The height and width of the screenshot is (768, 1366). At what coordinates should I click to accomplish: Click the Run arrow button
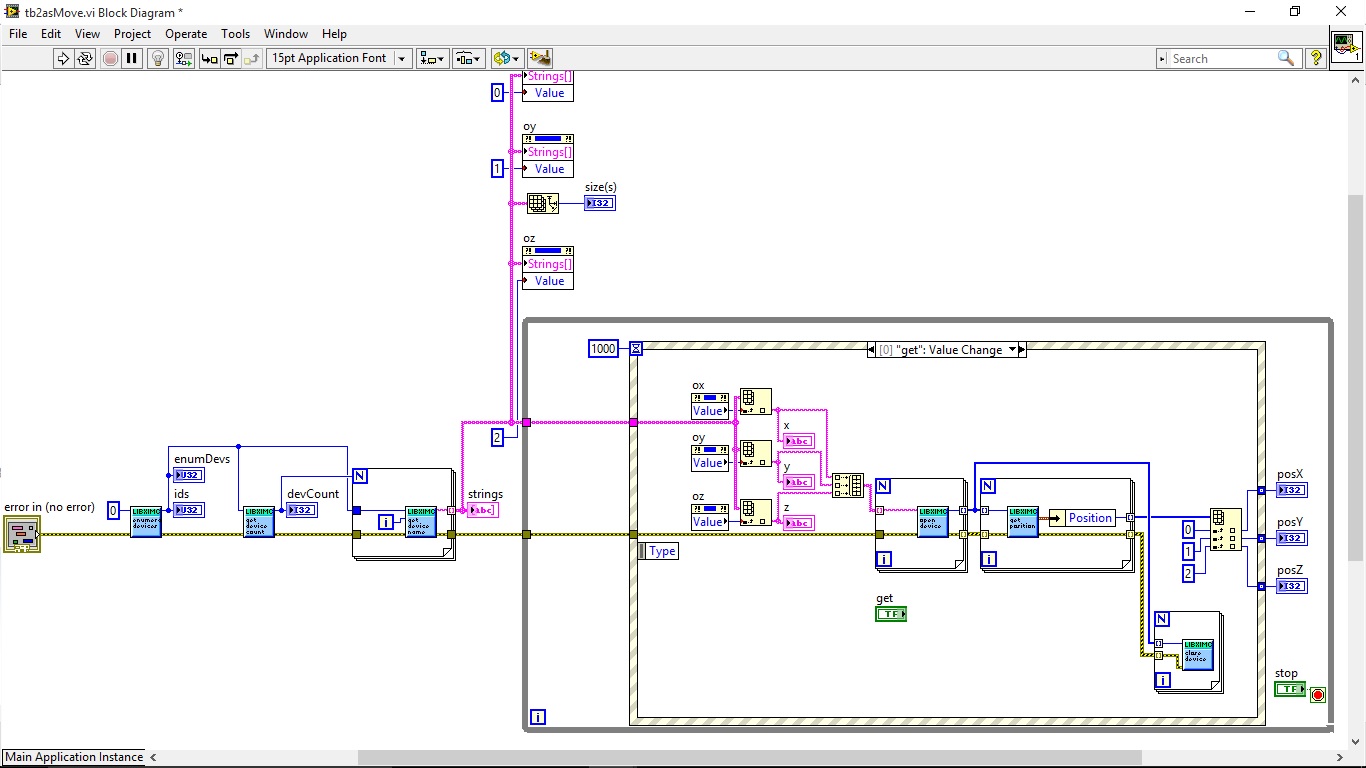point(63,58)
